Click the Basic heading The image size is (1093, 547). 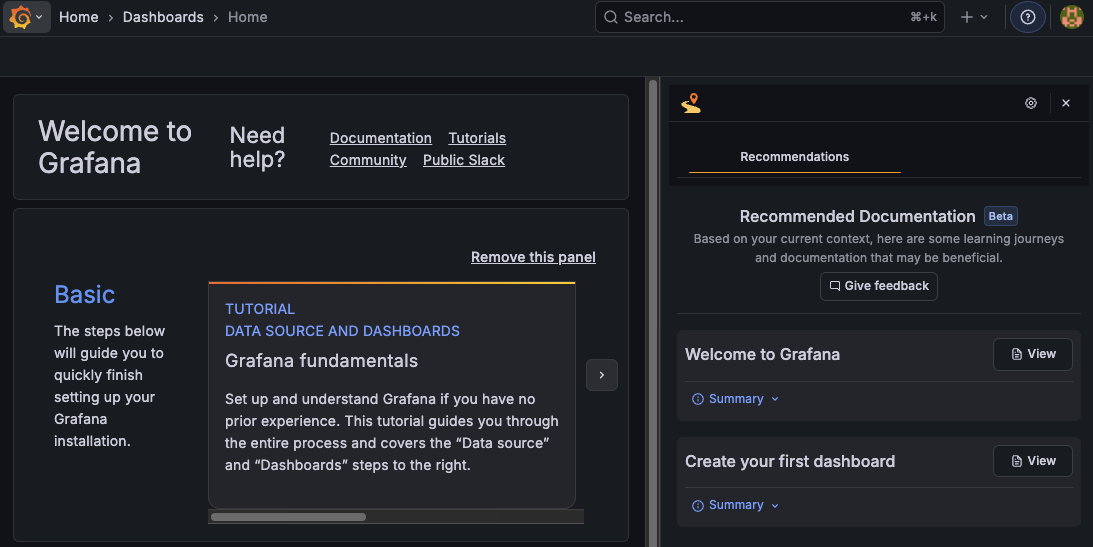pyautogui.click(x=84, y=294)
